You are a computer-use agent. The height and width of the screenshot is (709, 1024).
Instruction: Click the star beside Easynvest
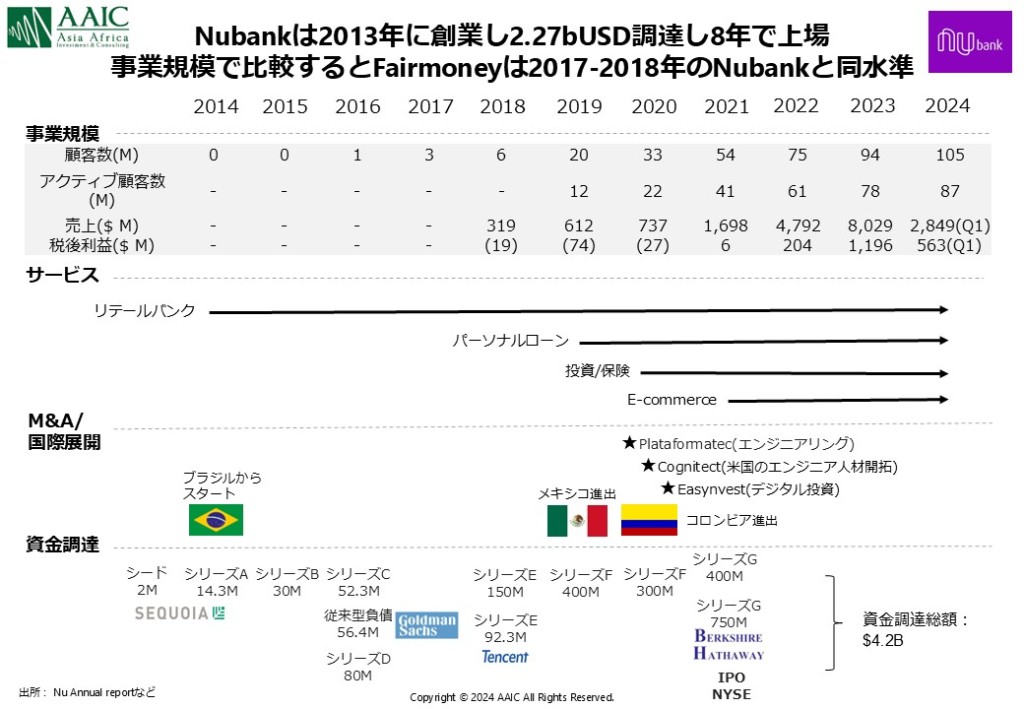668,489
